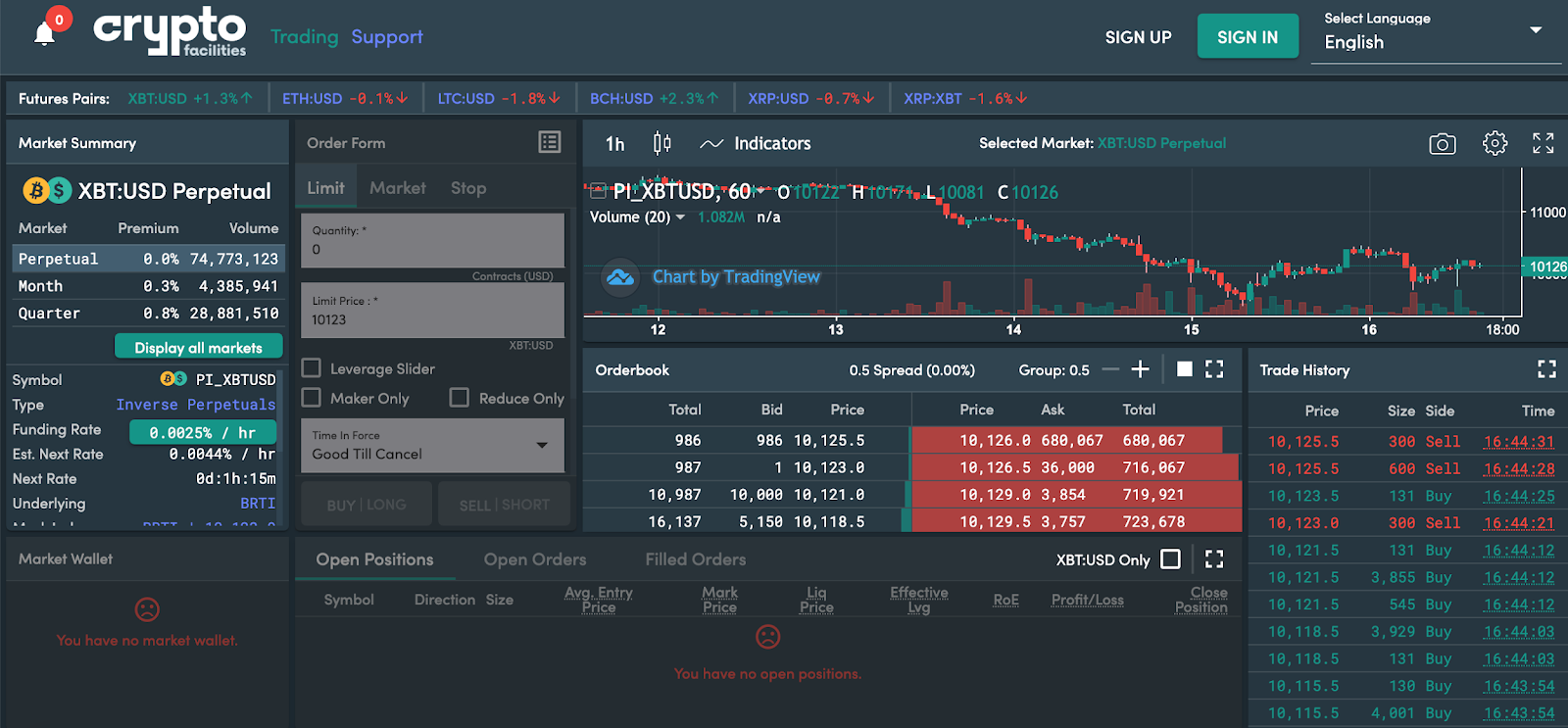Select the BCH:USD futures pair
This screenshot has height=728, width=1568.
tap(655, 99)
